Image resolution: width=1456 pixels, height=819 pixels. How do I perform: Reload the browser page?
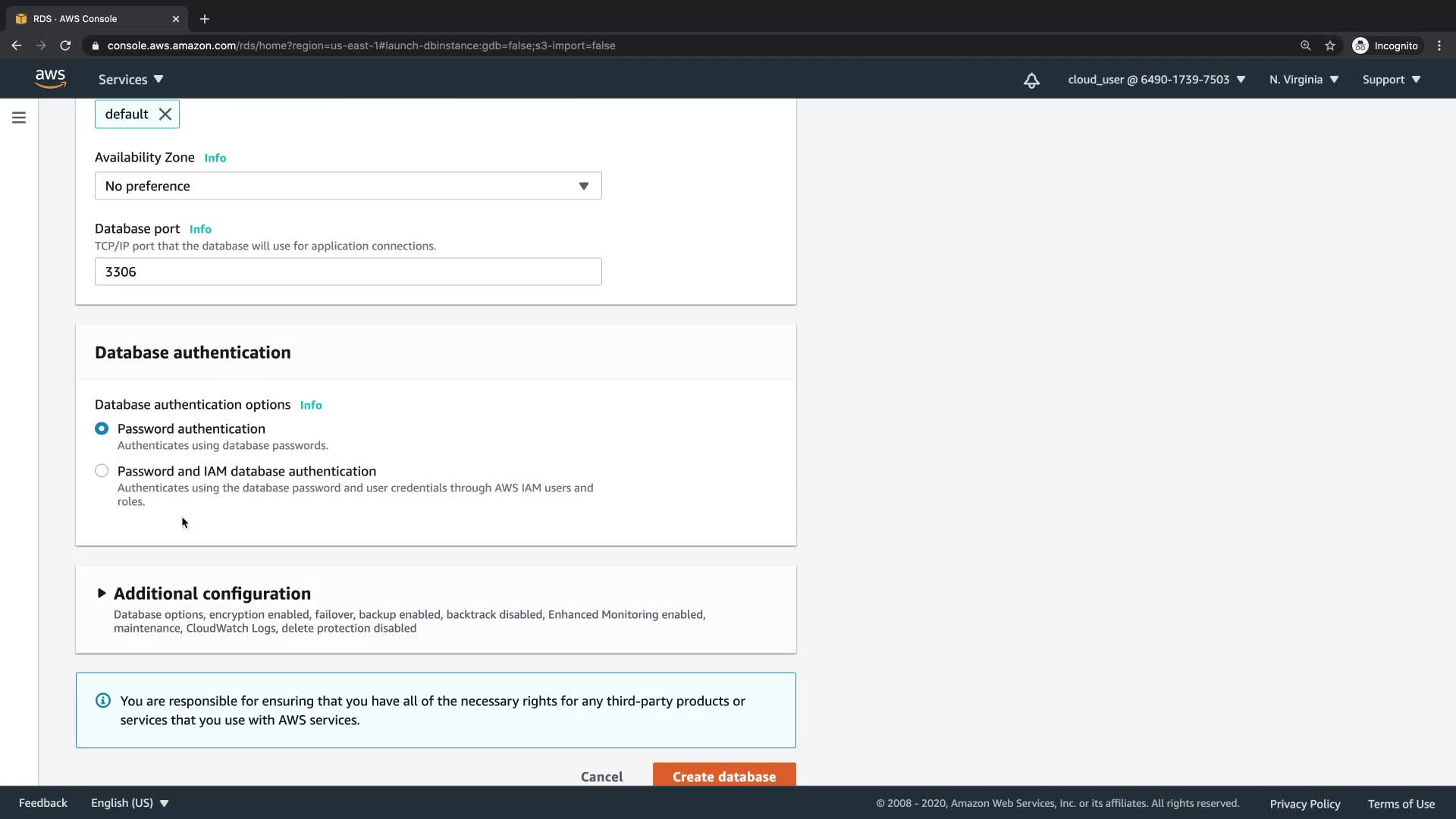pos(65,45)
